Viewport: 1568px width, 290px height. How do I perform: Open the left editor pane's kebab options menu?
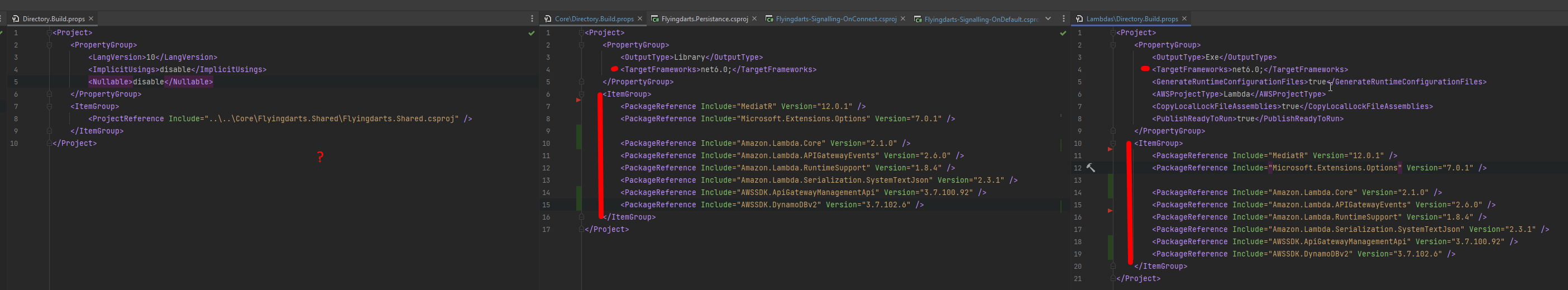pos(532,19)
